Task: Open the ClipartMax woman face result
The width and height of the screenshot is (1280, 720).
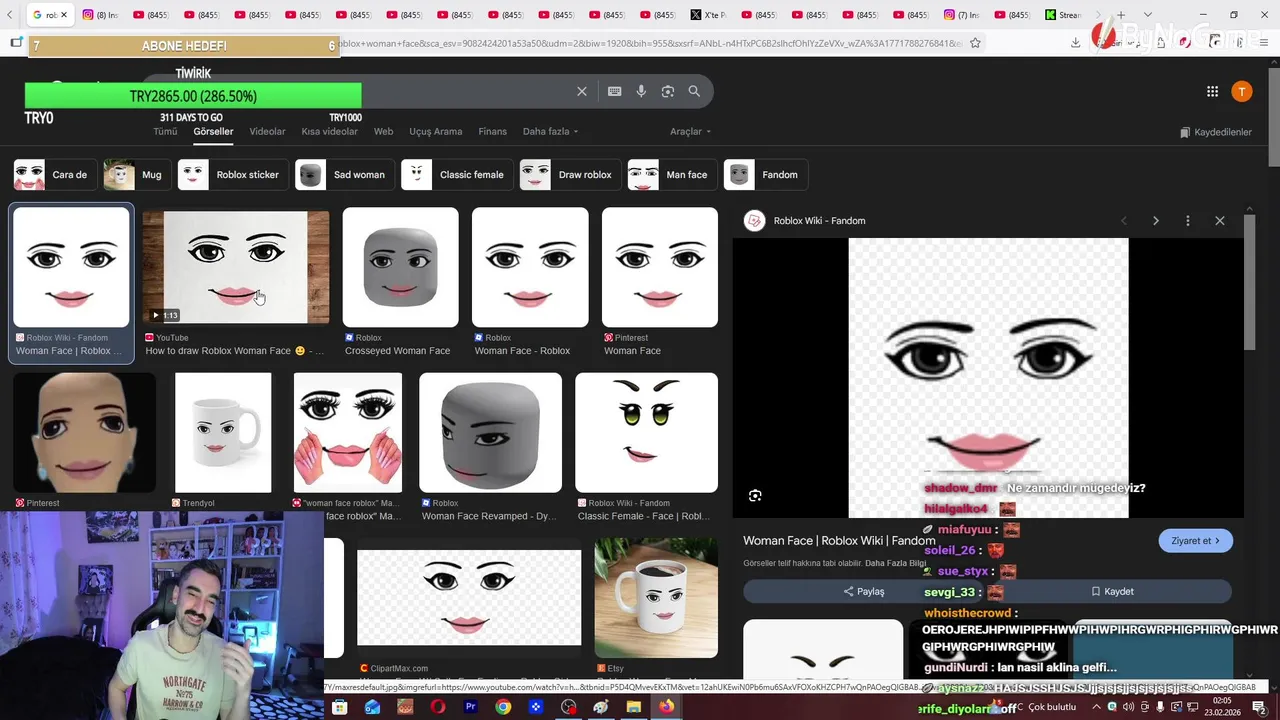Action: (x=469, y=597)
